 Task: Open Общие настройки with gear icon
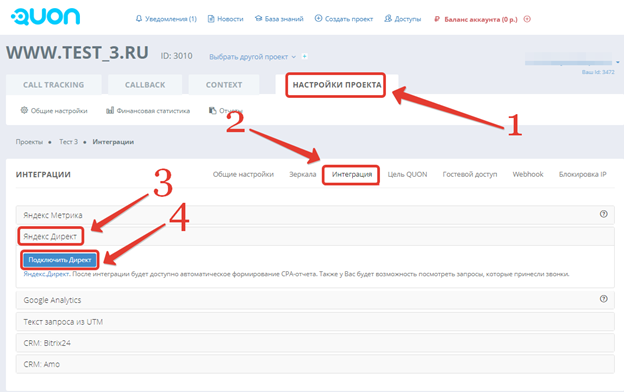[x=54, y=111]
